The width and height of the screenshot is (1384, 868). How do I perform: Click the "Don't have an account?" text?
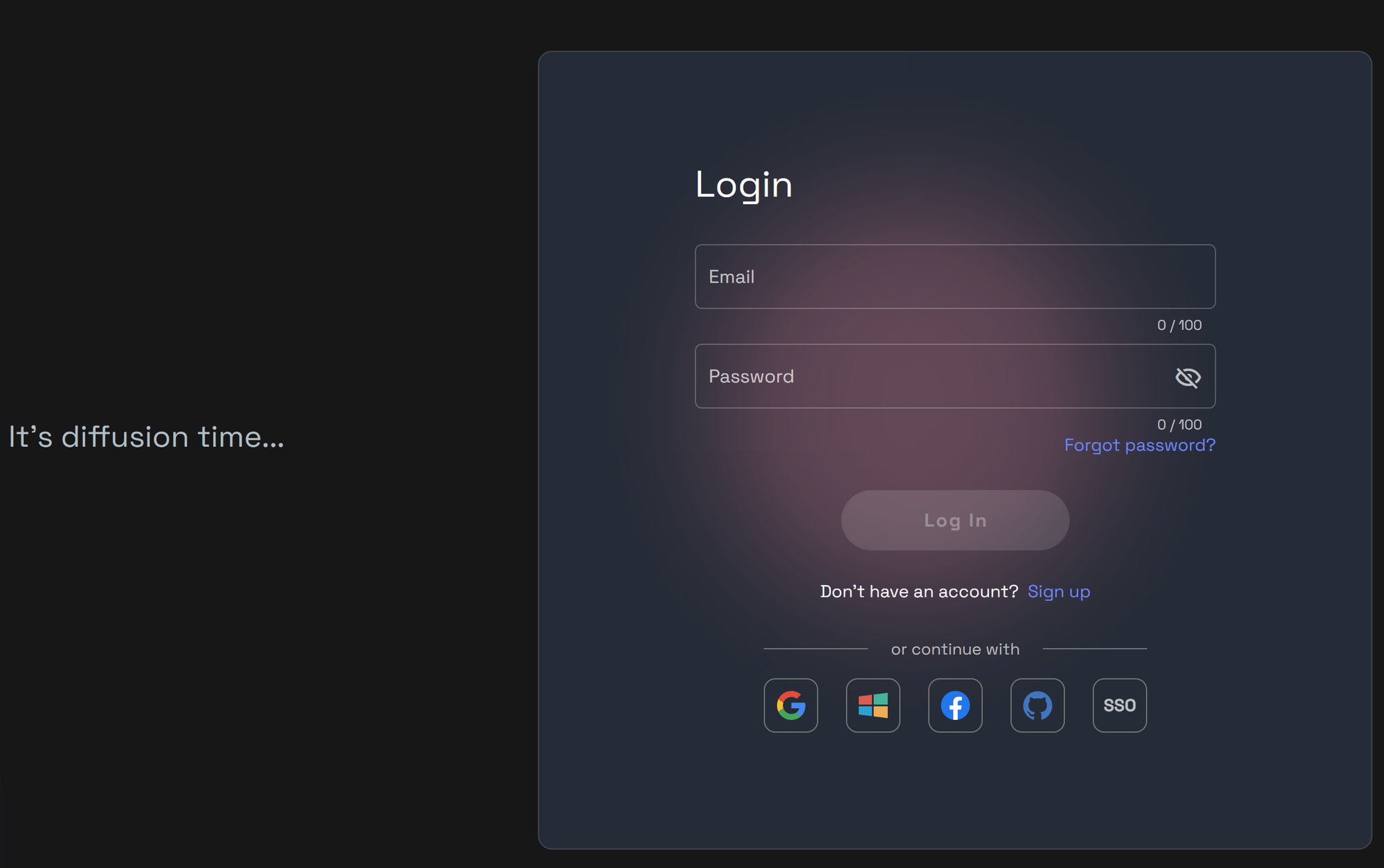click(x=919, y=591)
